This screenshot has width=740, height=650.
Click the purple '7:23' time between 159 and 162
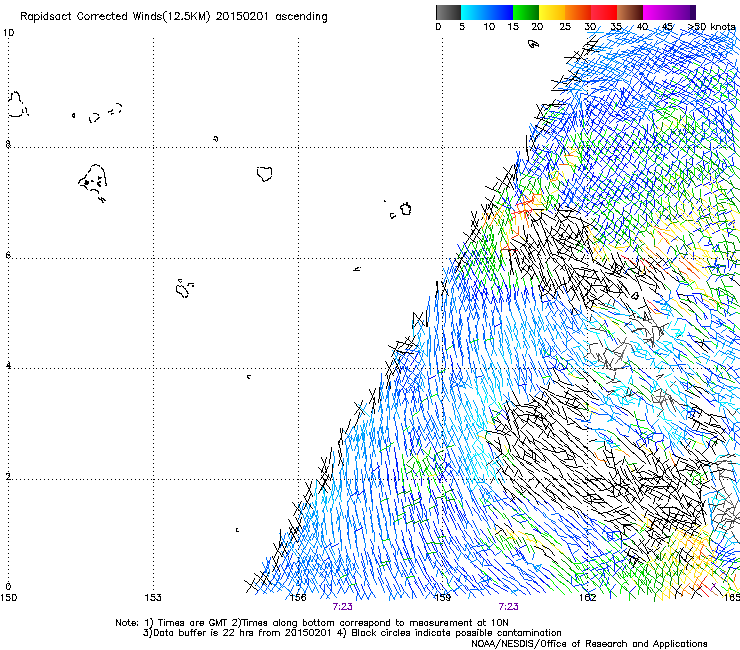pyautogui.click(x=508, y=607)
